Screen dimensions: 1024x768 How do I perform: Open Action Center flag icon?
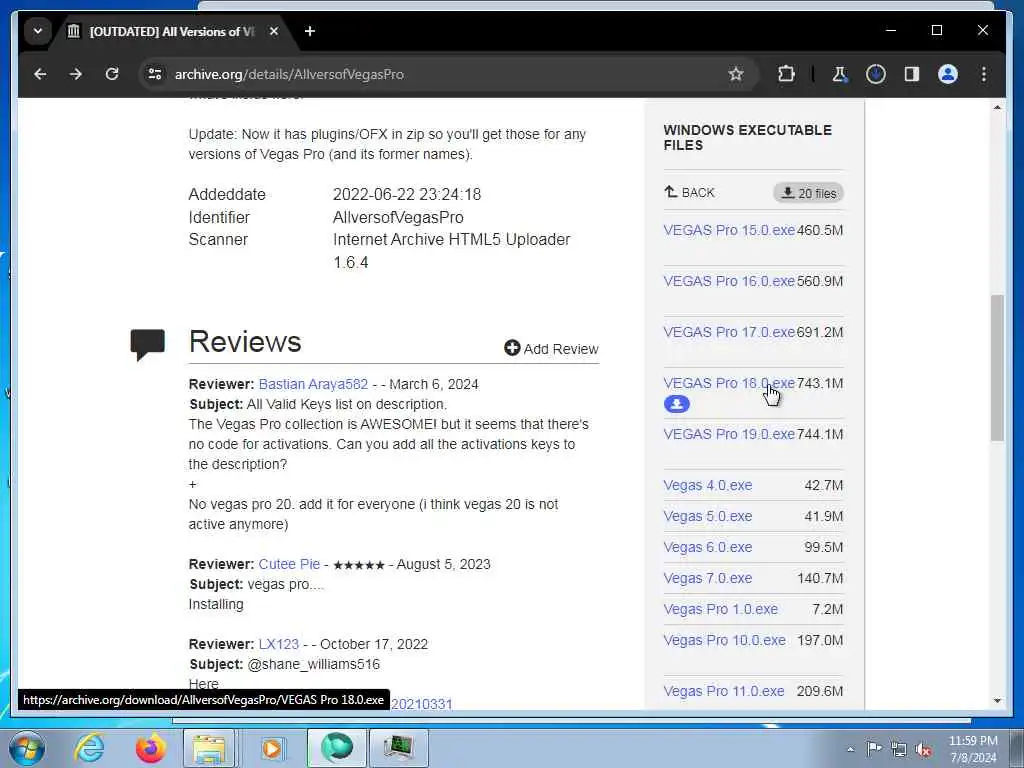873,749
